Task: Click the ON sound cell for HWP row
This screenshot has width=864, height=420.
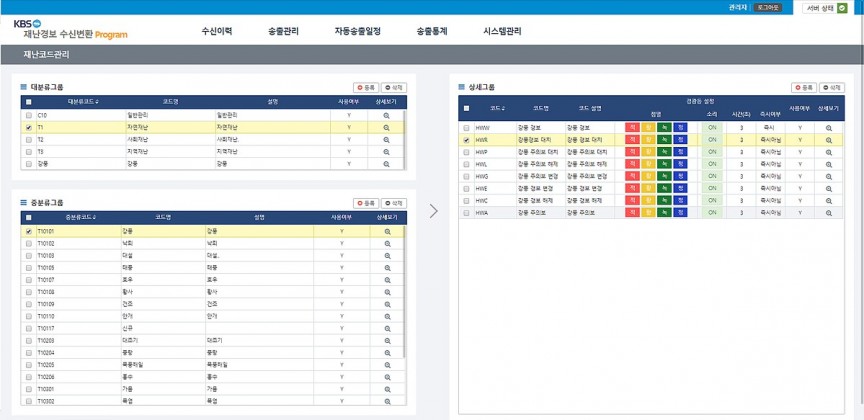Action: click(712, 152)
